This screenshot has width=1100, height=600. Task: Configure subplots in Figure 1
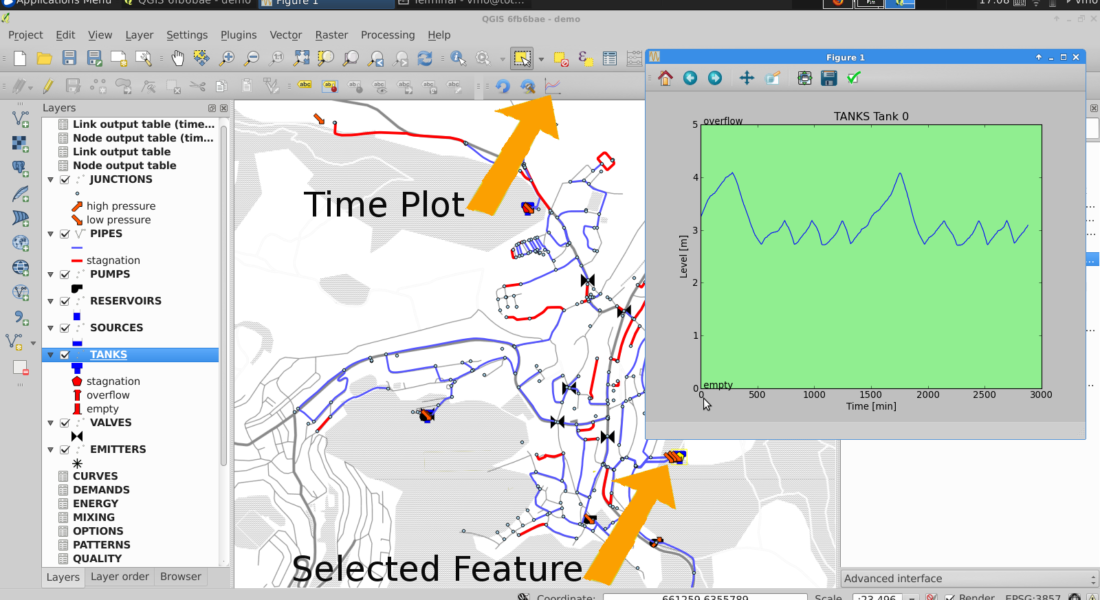pyautogui.click(x=804, y=78)
